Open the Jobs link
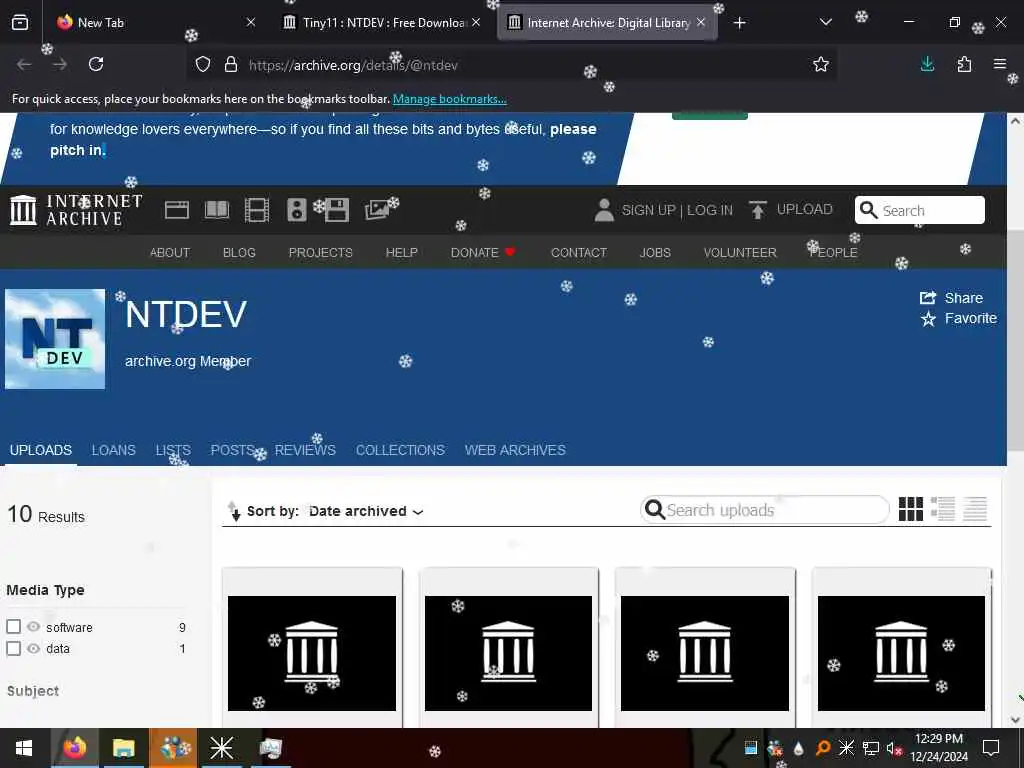Viewport: 1024px width, 768px height. point(655,252)
